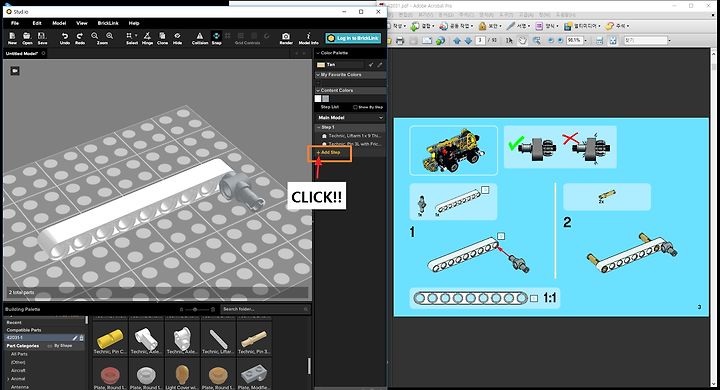Select the Aircraft category

point(18,371)
